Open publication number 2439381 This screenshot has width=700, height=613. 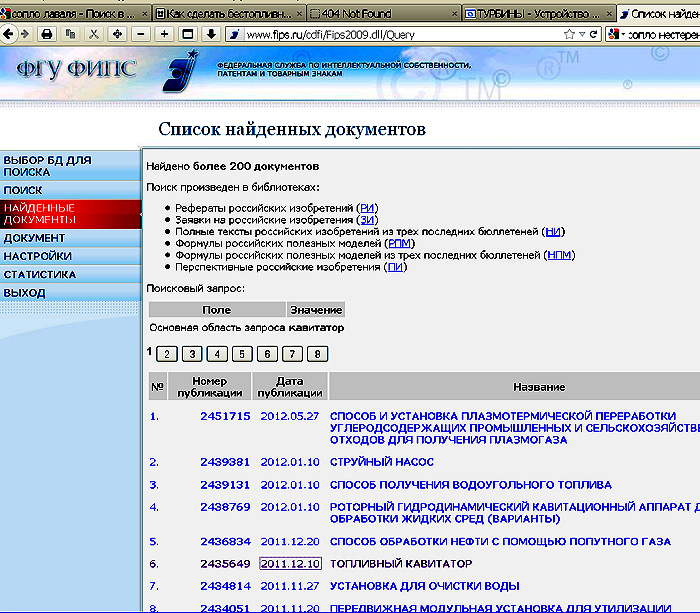[x=225, y=462]
